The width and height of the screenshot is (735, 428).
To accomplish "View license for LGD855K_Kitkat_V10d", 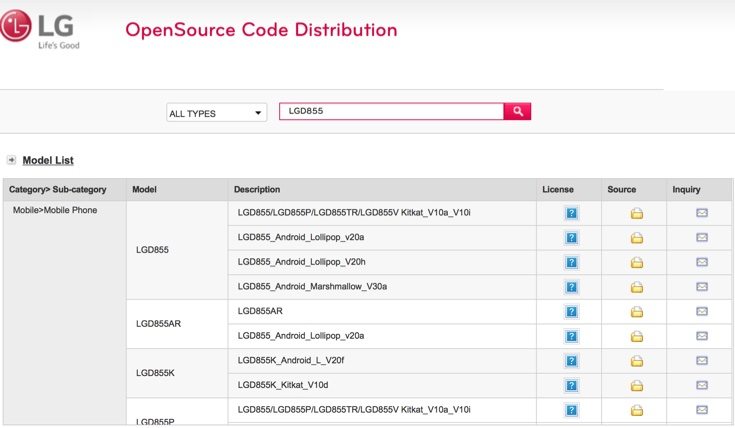I will click(x=571, y=385).
